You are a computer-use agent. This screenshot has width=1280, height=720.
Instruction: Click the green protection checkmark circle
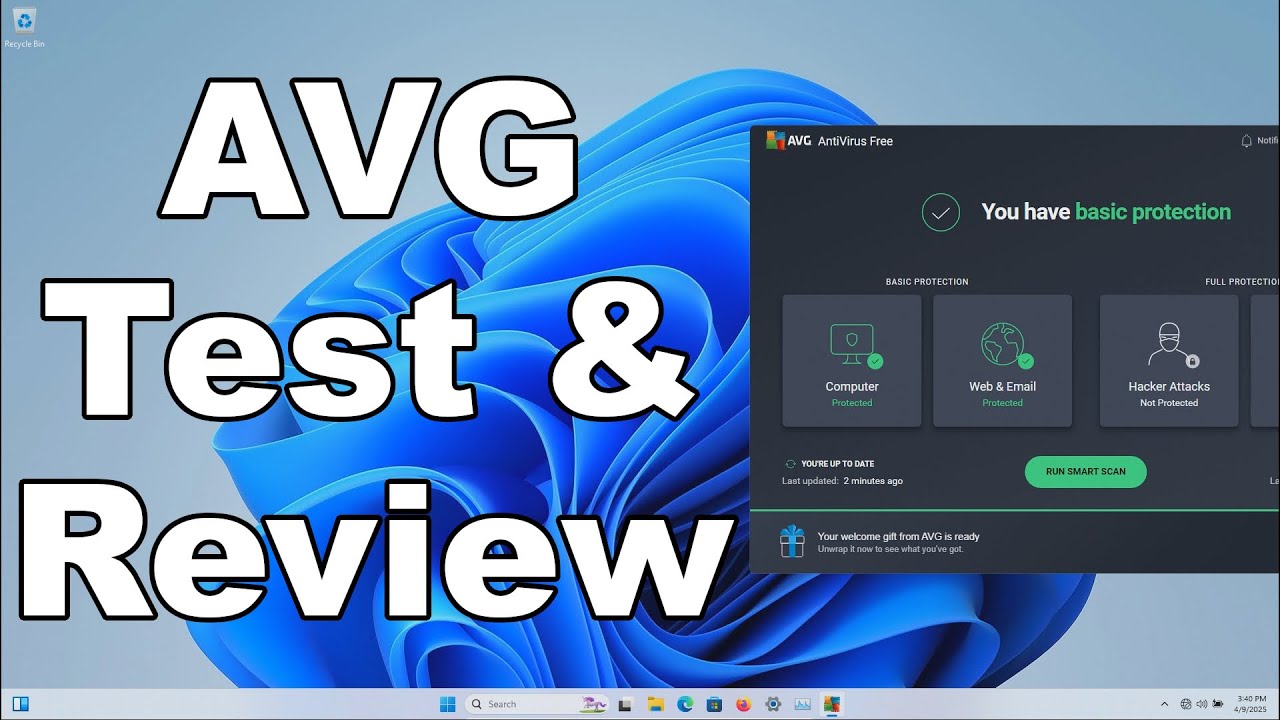(940, 212)
